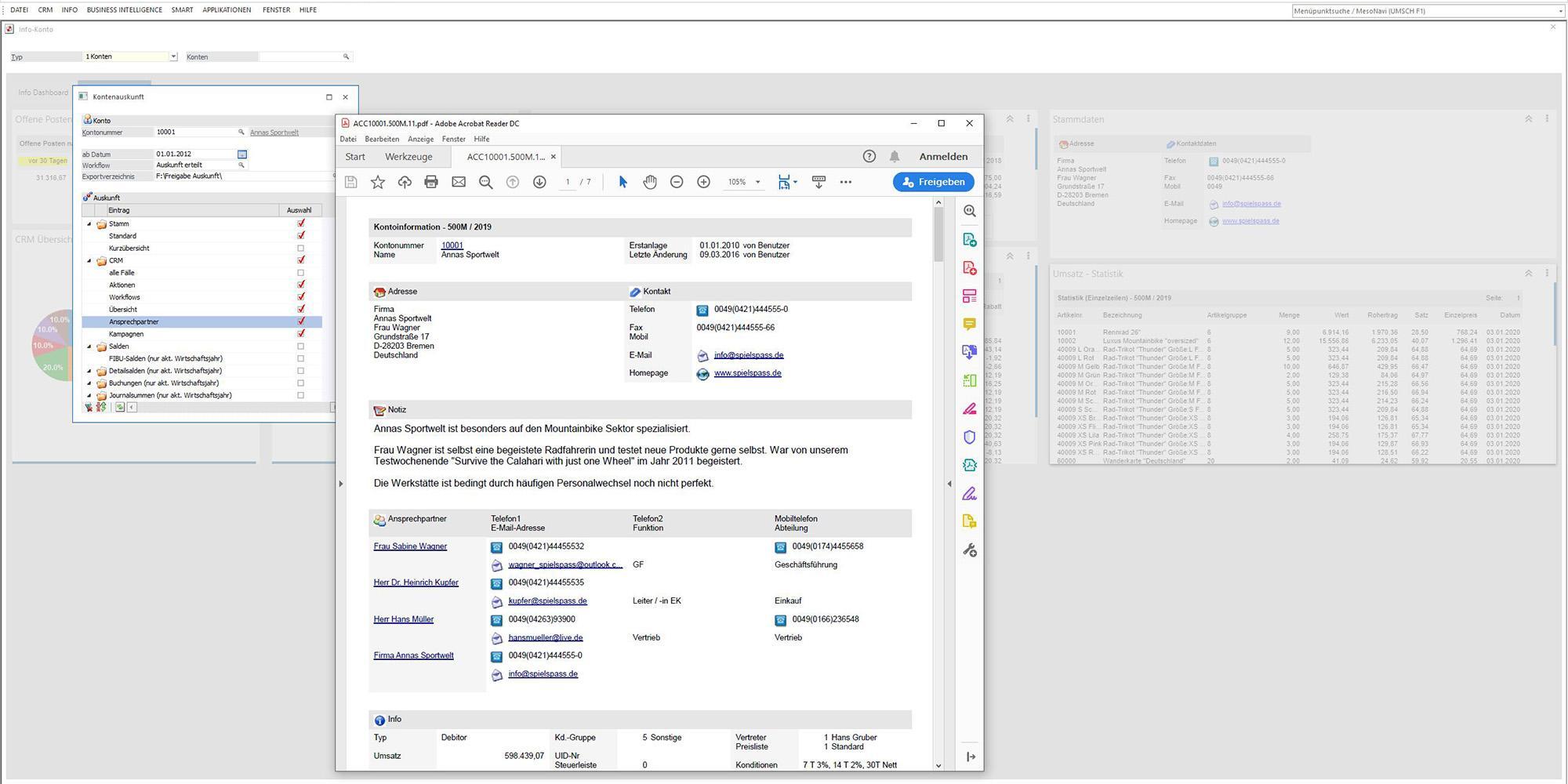Send the PDF by email envelope icon
The height and width of the screenshot is (784, 1568).
click(x=459, y=182)
